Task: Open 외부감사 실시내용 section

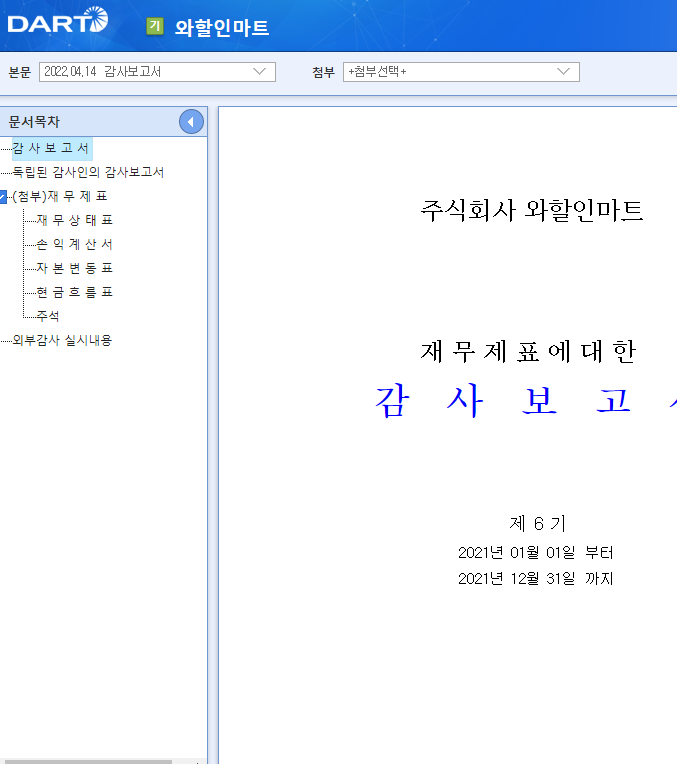Action: pos(62,340)
